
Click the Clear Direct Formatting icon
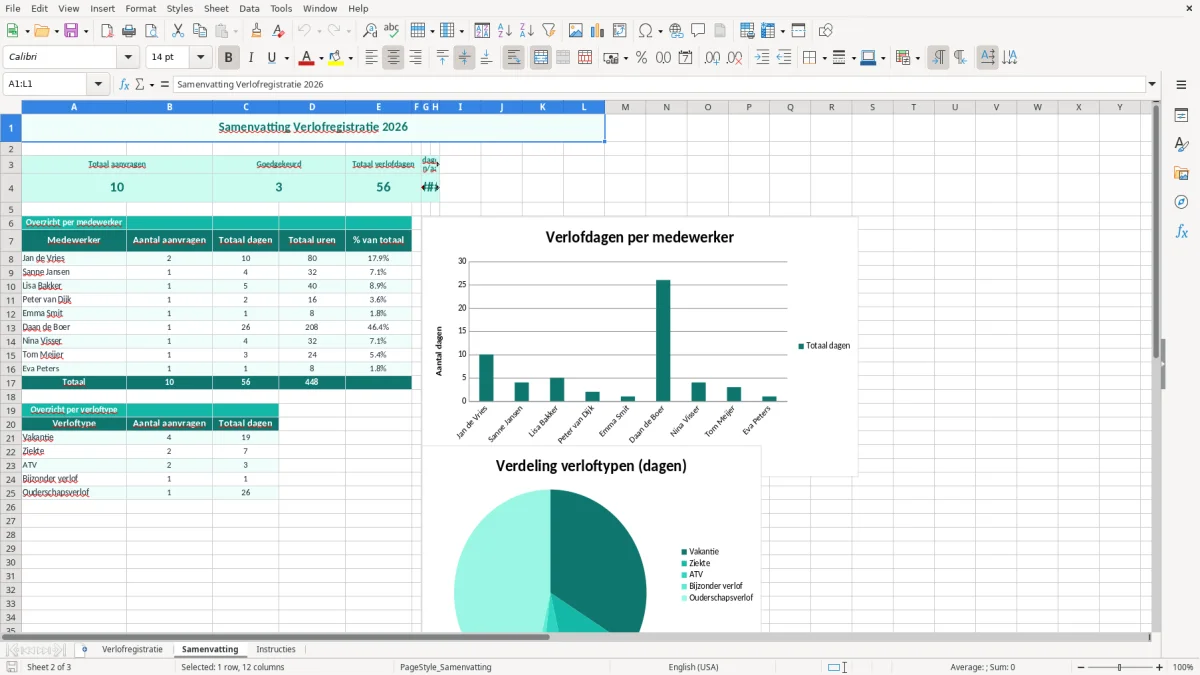(278, 31)
